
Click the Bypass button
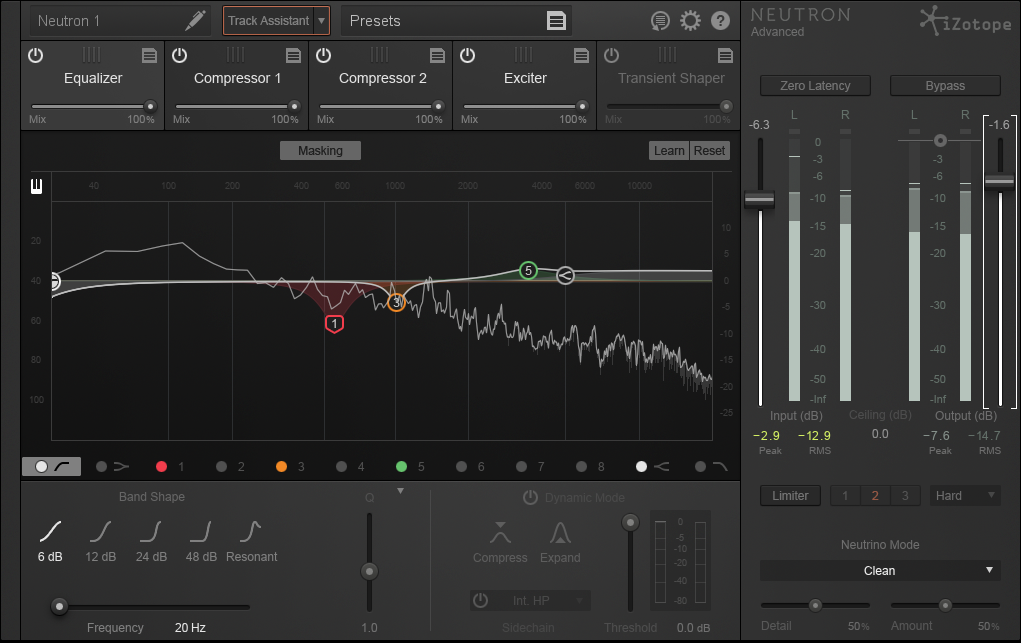[x=945, y=85]
